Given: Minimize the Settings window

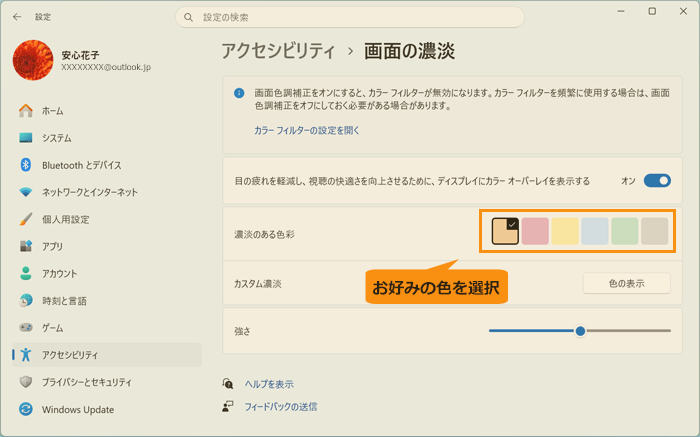Looking at the screenshot, I should pyautogui.click(x=621, y=11).
